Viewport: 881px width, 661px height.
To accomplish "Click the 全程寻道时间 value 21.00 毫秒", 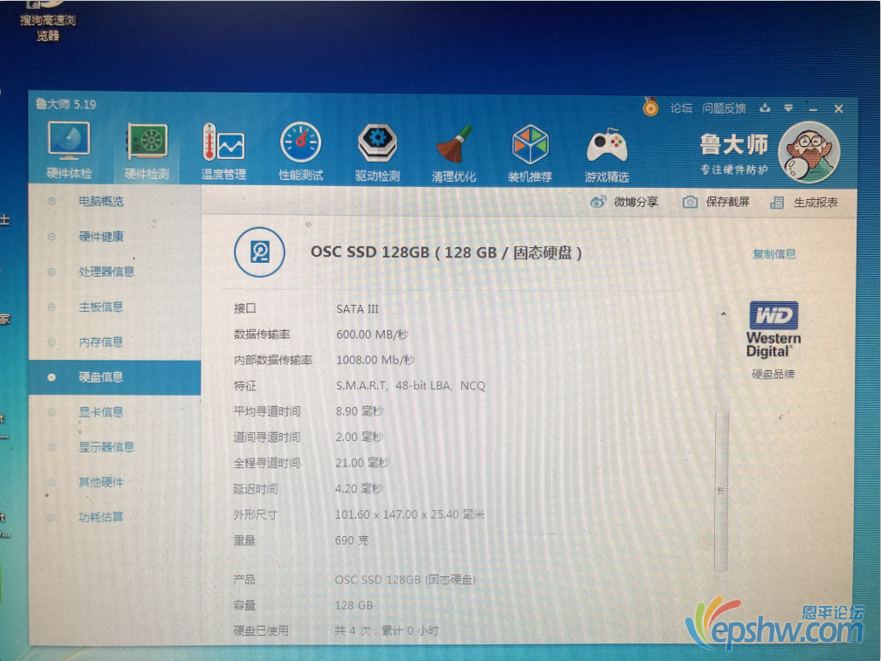I will [x=362, y=463].
